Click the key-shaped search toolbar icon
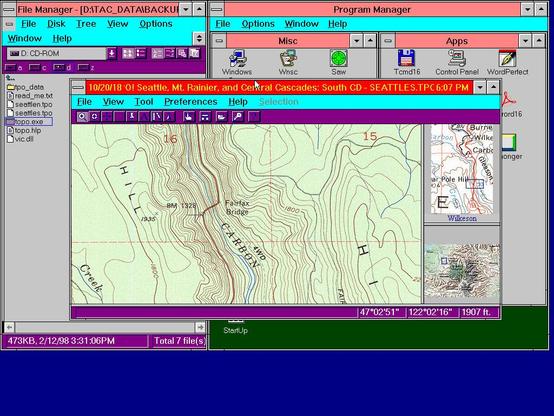The image size is (554, 416). pyautogui.click(x=237, y=117)
